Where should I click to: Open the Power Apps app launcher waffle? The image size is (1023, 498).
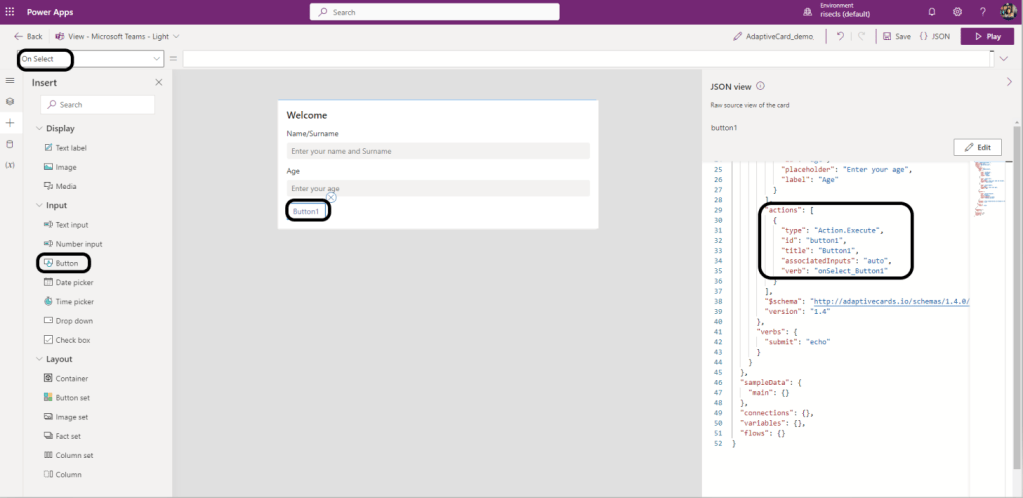click(x=10, y=12)
